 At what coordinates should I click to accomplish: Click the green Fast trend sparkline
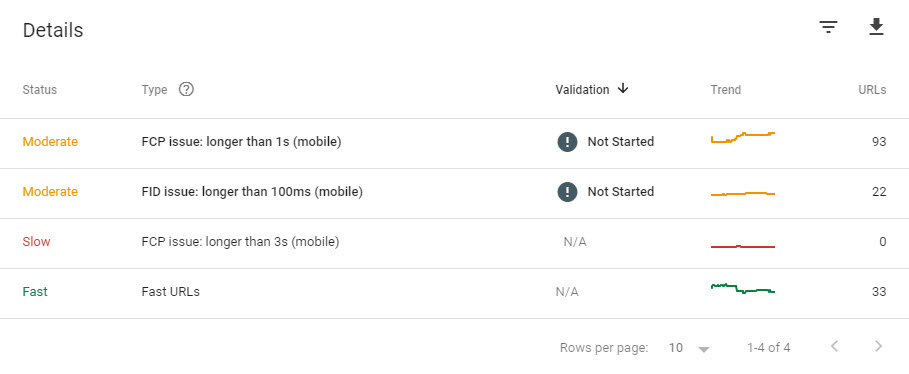(x=743, y=288)
